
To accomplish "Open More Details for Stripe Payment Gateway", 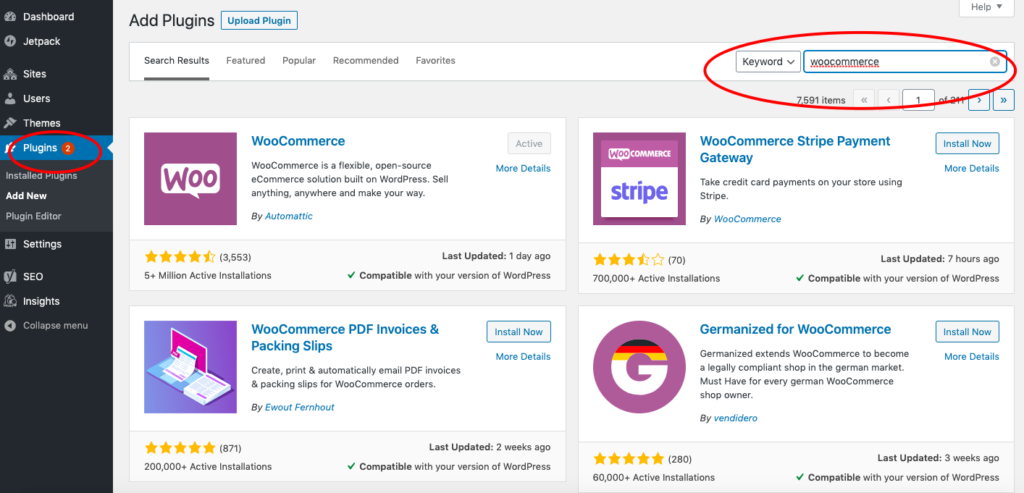I will 972,168.
